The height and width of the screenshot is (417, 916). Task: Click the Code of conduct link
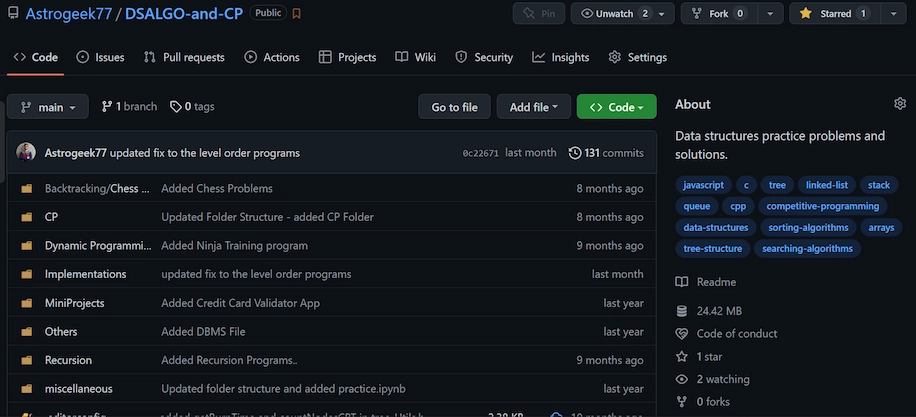click(x=726, y=333)
